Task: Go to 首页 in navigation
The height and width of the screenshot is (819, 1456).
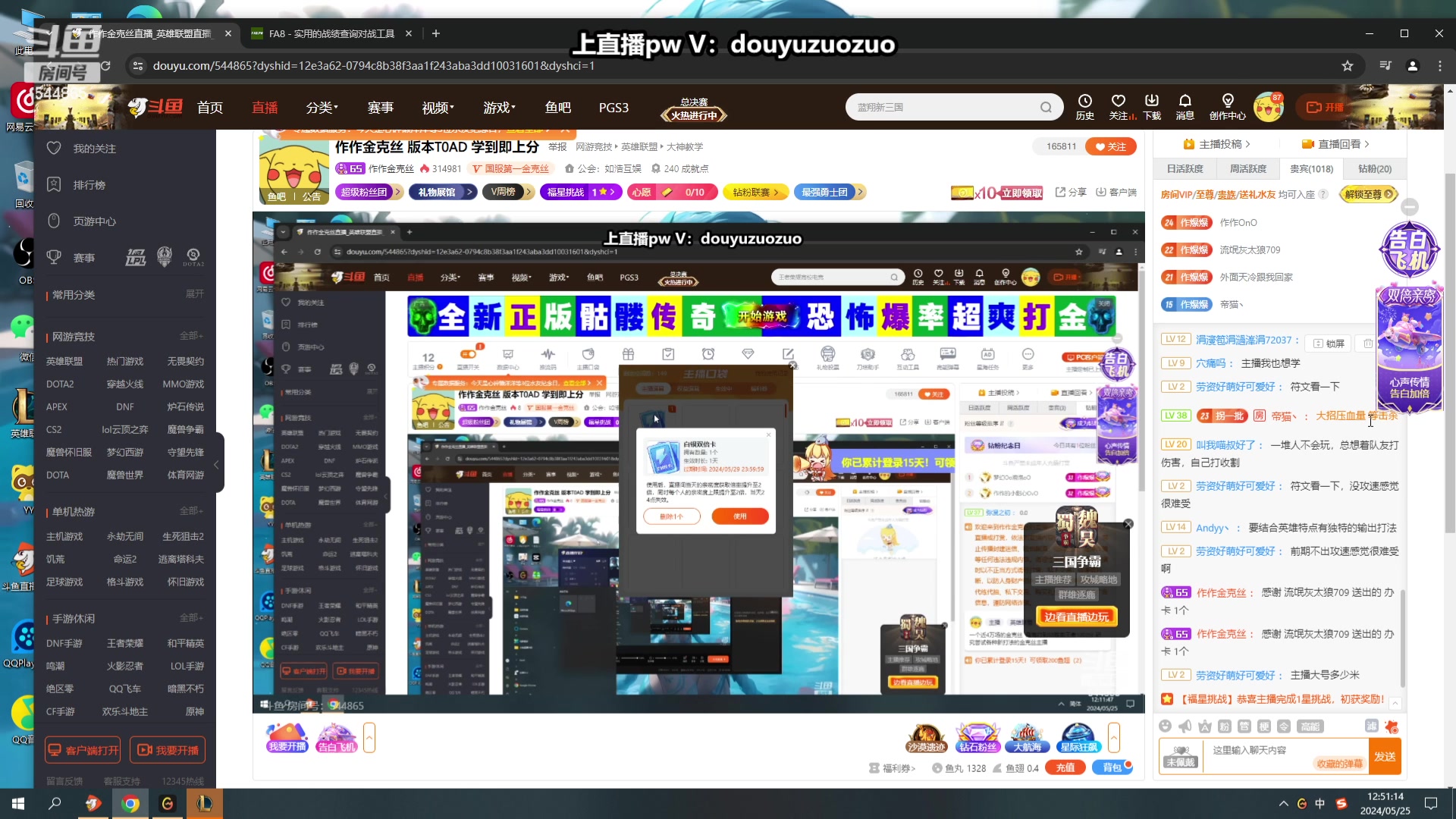Action: coord(210,108)
